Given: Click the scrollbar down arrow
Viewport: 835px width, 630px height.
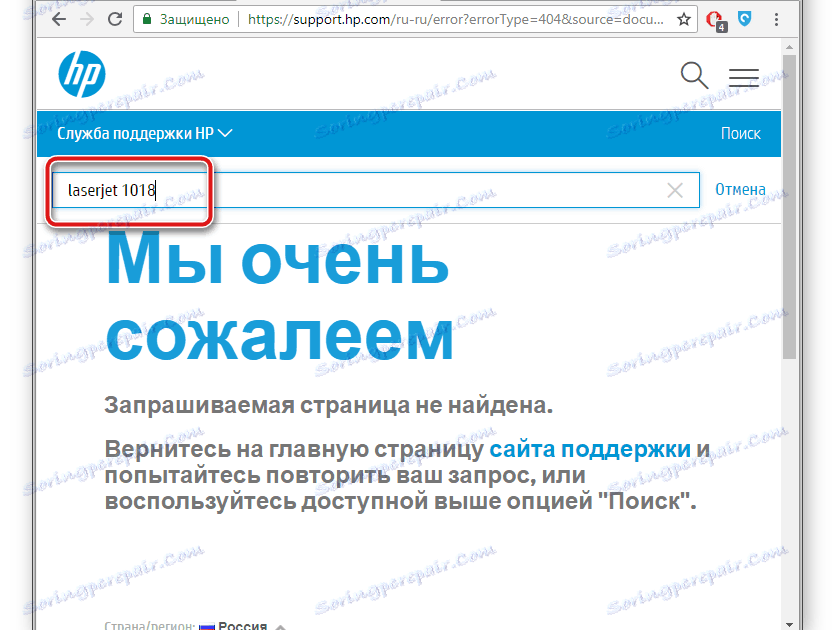Looking at the screenshot, I should [789, 624].
